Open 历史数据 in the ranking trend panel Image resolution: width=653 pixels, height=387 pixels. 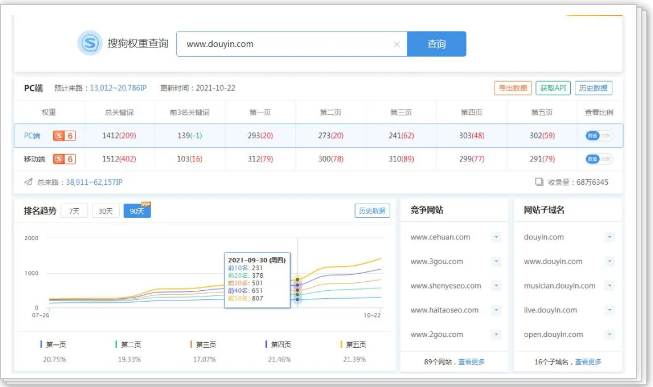[372, 211]
